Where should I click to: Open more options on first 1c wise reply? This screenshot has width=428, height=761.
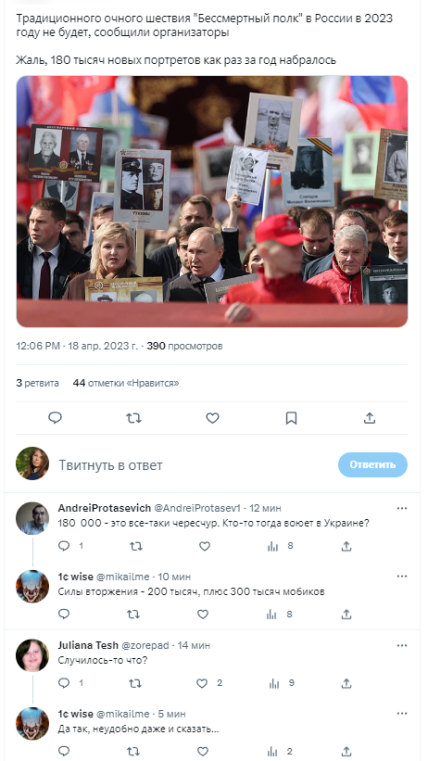402,577
